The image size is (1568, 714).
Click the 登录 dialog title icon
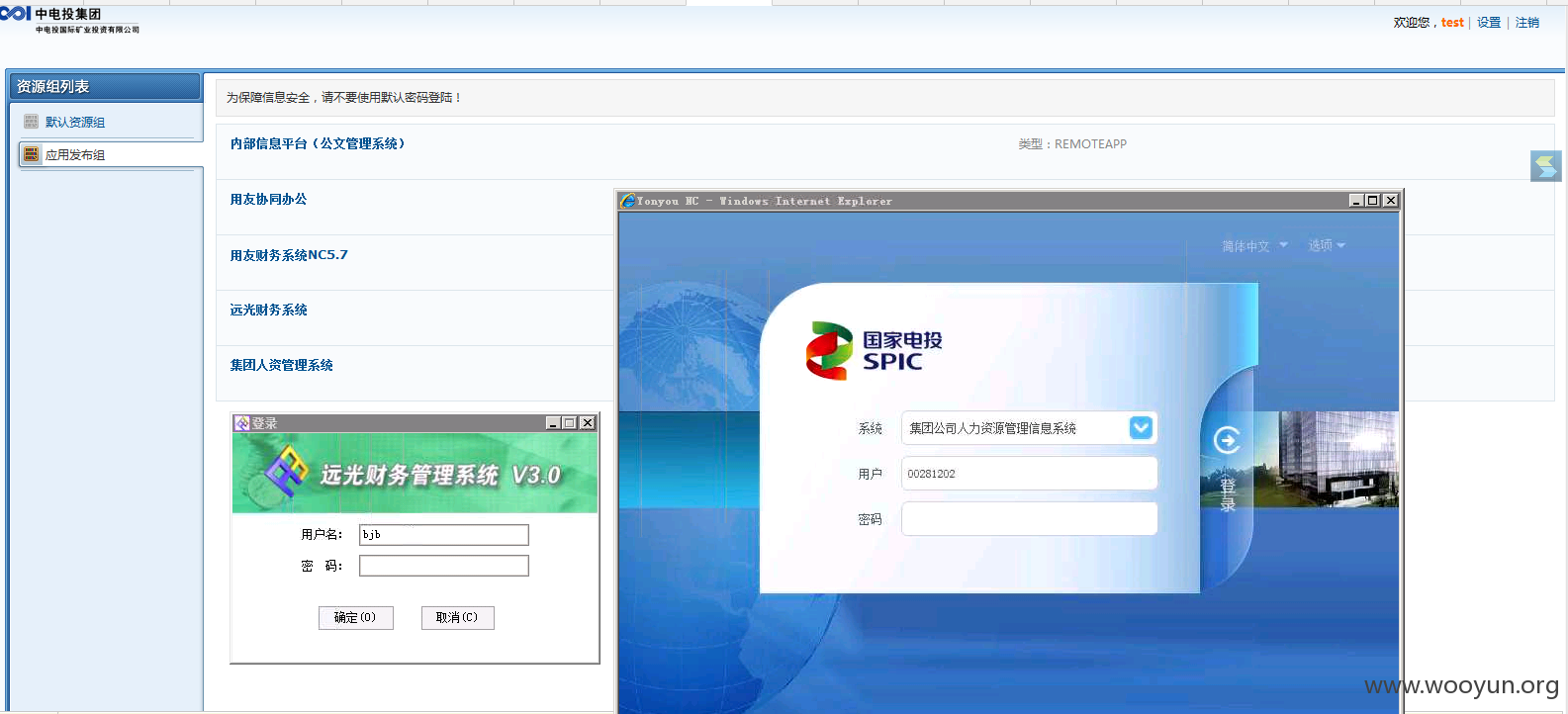241,423
